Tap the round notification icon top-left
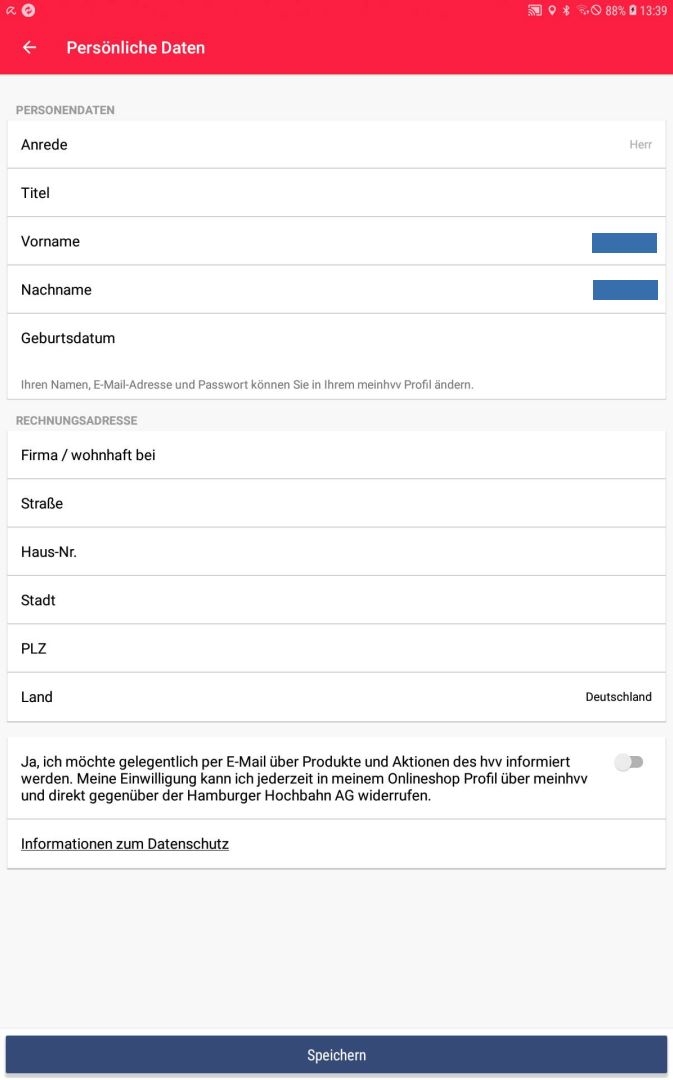Screen dimensions: 673x1080 (28, 10)
